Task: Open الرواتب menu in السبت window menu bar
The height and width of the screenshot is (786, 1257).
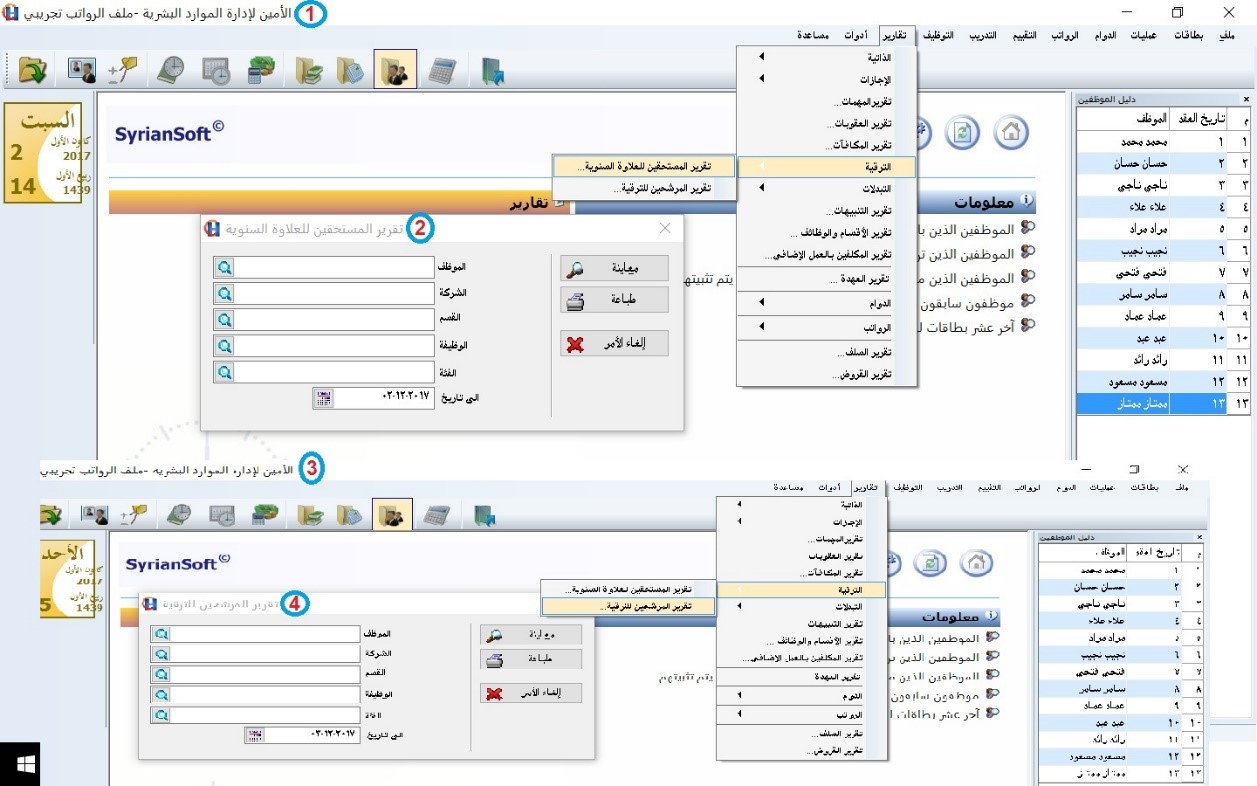Action: 1064,36
